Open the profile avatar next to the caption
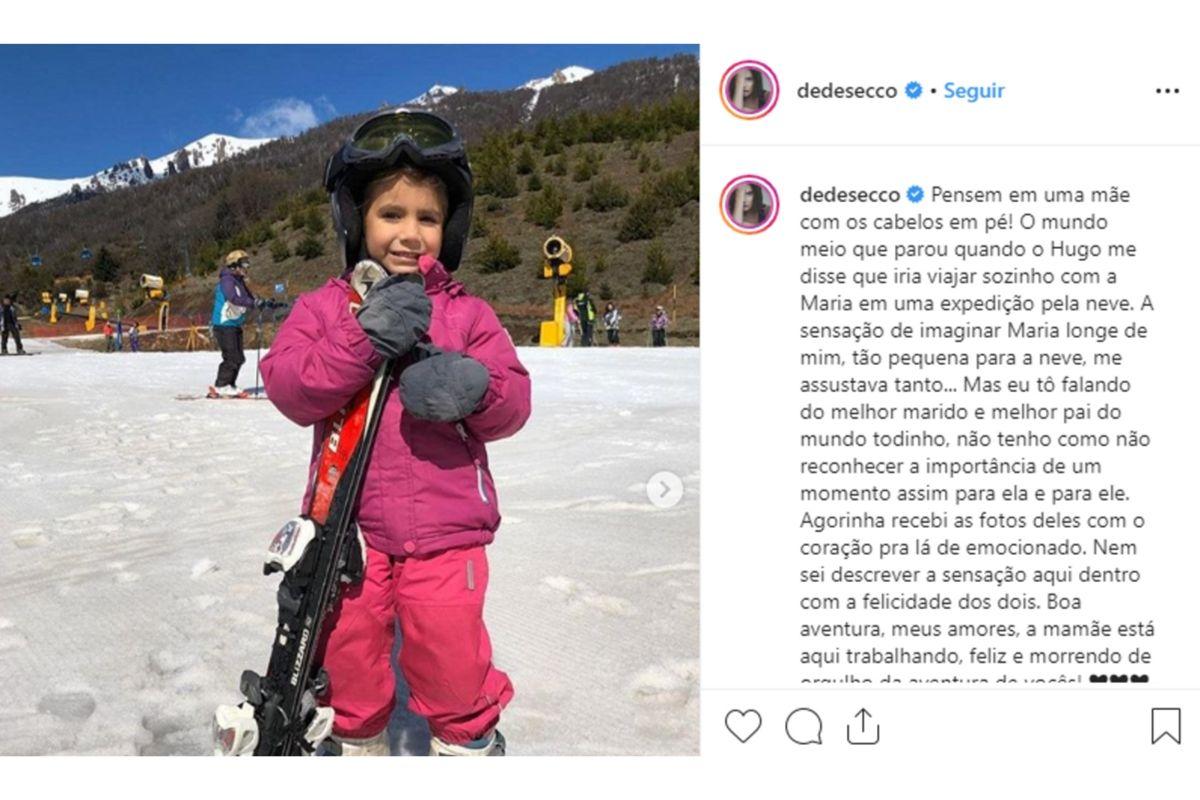Image resolution: width=1200 pixels, height=800 pixels. click(x=749, y=204)
